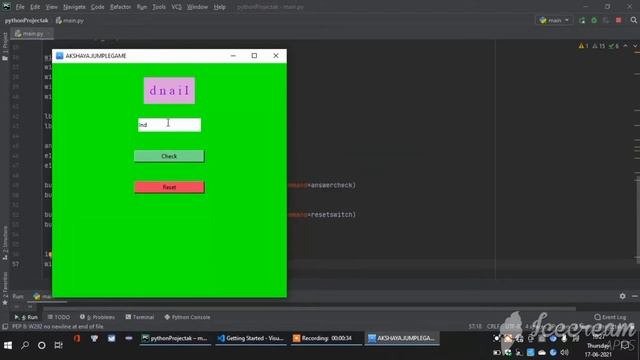The width and height of the screenshot is (640, 360).
Task: Click the Run with Coverage icon
Action: coord(606,20)
